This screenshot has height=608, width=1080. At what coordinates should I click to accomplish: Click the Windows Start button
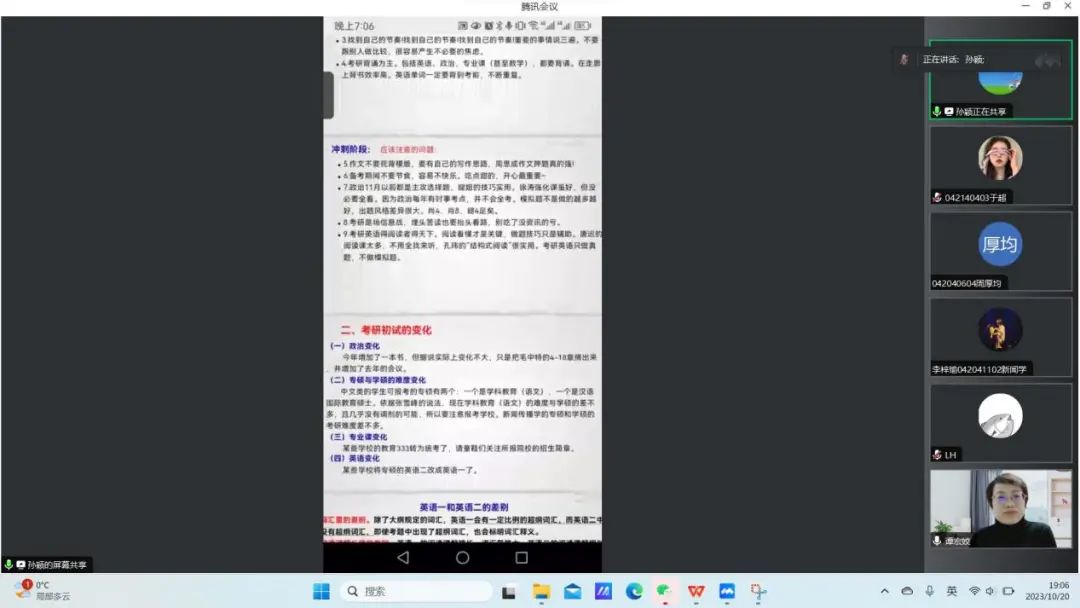321,591
